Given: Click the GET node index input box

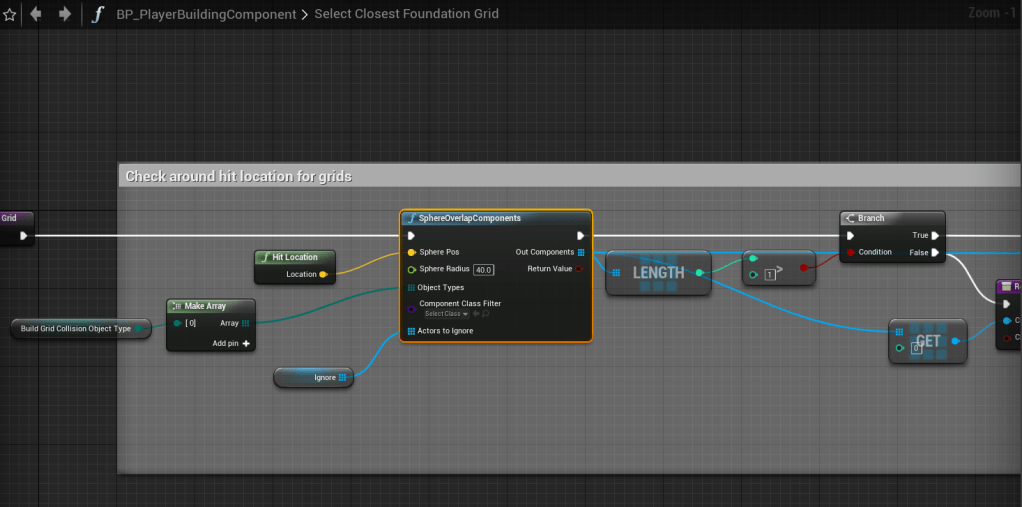Looking at the screenshot, I should click(915, 348).
